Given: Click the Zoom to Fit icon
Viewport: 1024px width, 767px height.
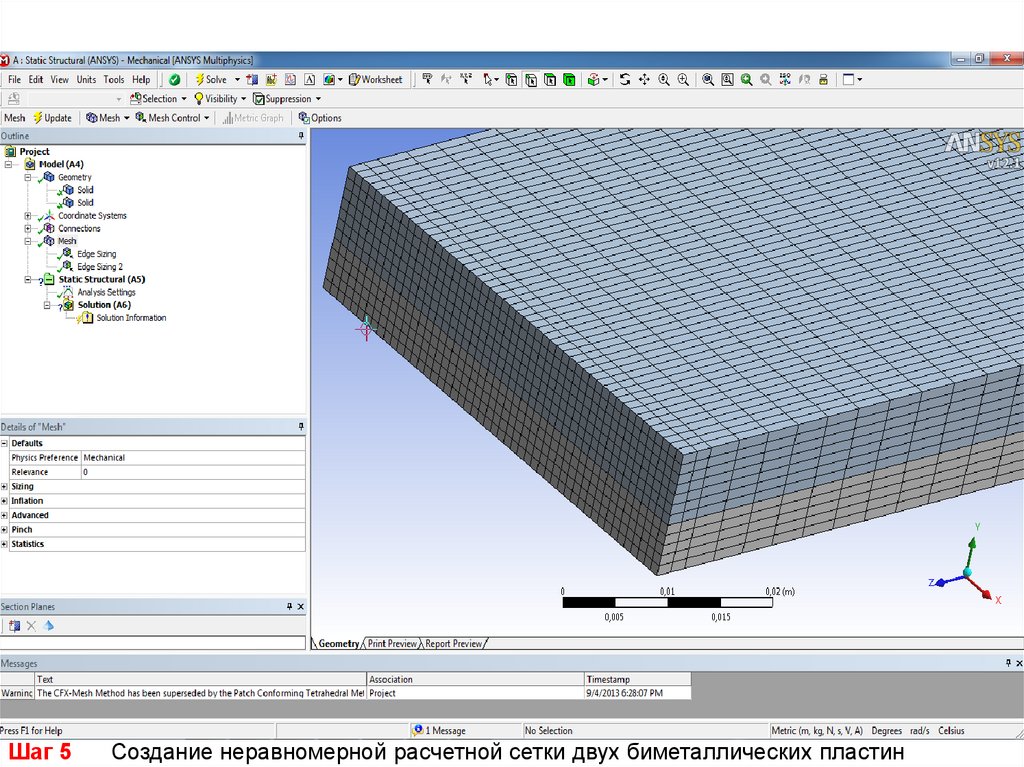Looking at the screenshot, I should 708,79.
